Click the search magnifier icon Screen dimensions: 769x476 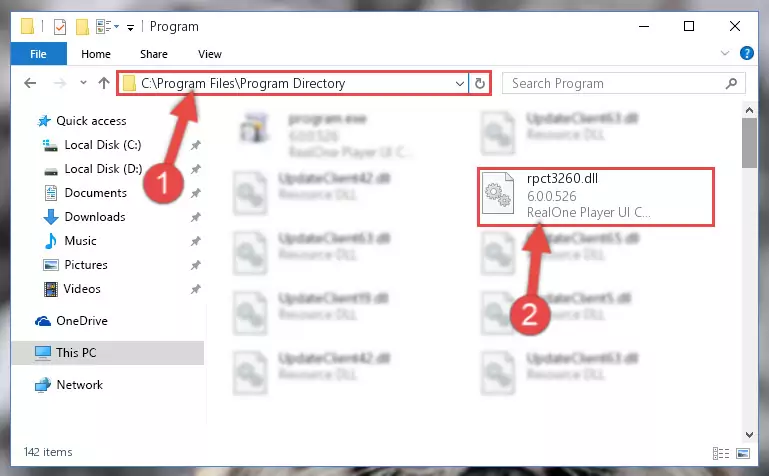pyautogui.click(x=731, y=83)
